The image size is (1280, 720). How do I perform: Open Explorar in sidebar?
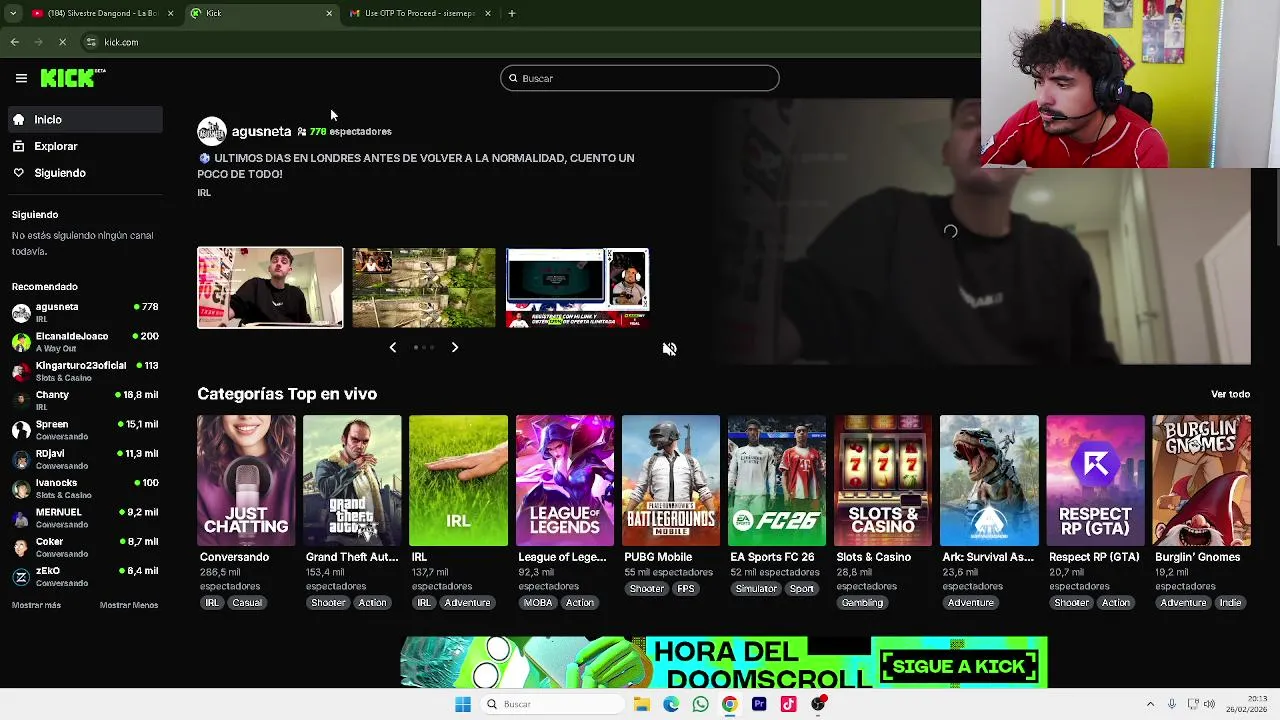pos(85,146)
